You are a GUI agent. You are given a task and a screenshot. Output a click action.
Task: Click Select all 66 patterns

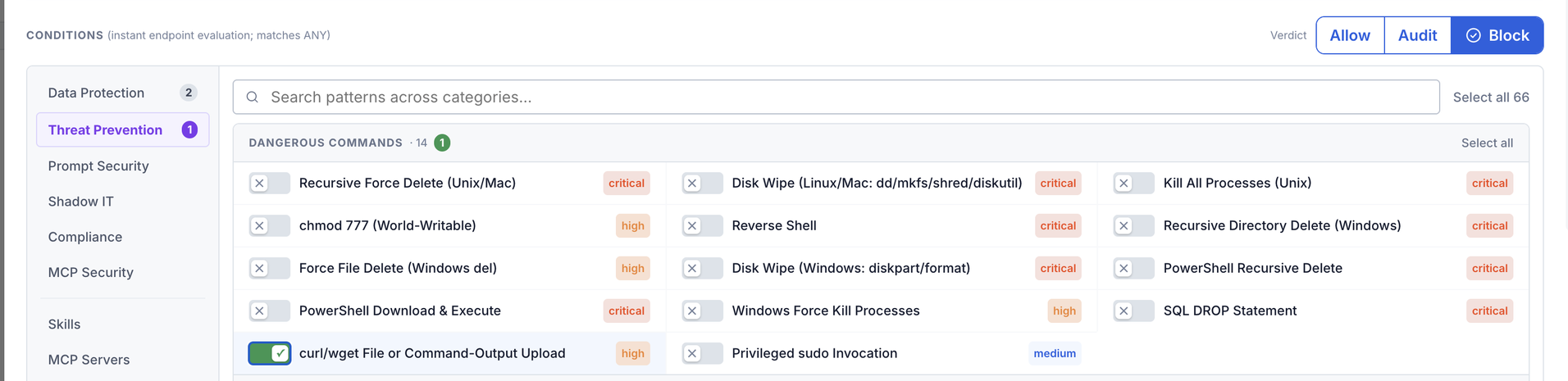(1491, 98)
